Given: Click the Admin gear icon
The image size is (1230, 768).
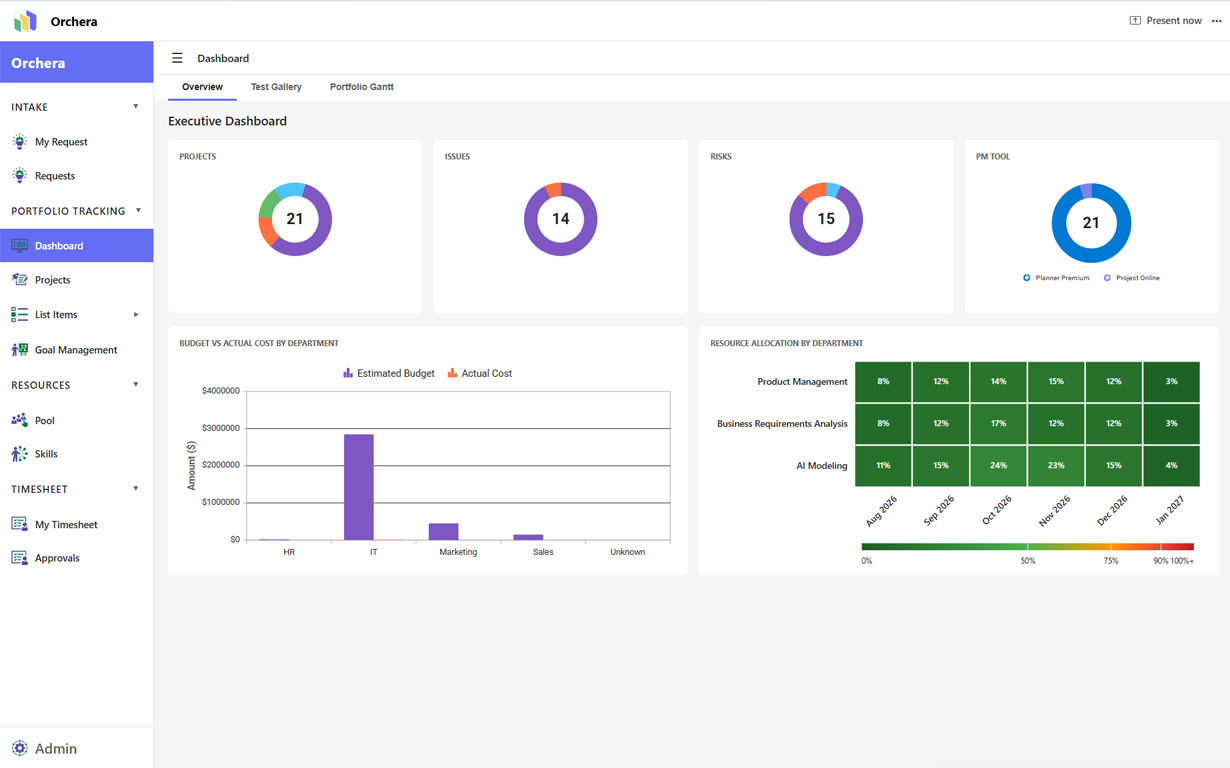Looking at the screenshot, I should [20, 748].
